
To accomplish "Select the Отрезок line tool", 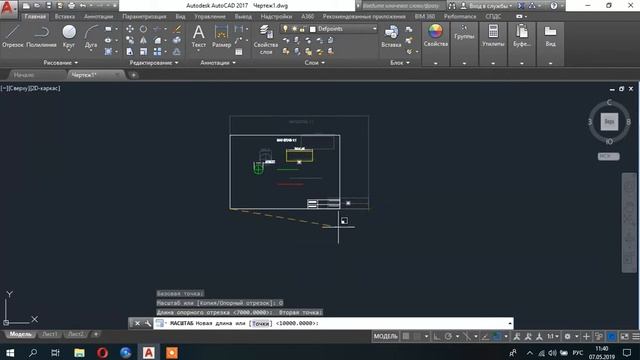I will [x=13, y=37].
